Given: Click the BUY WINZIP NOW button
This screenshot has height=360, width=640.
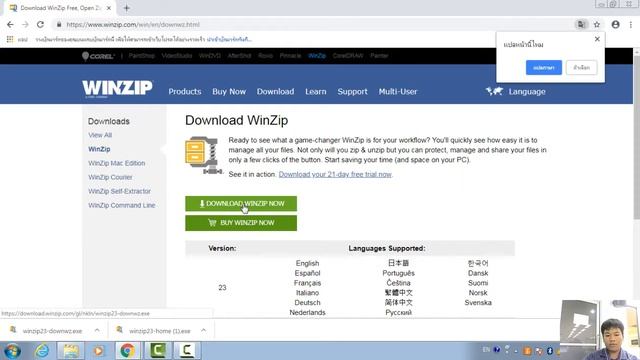Looking at the screenshot, I should pyautogui.click(x=241, y=223).
